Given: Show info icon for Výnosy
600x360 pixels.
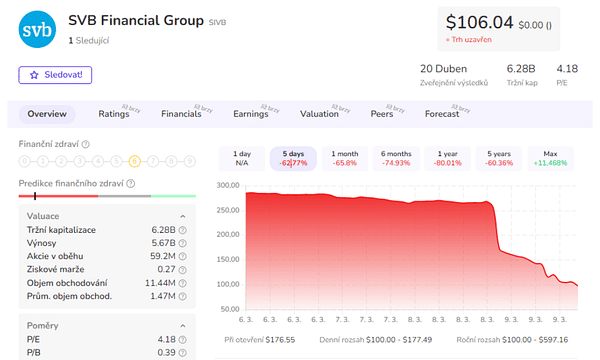Looking at the screenshot, I should tap(183, 243).
